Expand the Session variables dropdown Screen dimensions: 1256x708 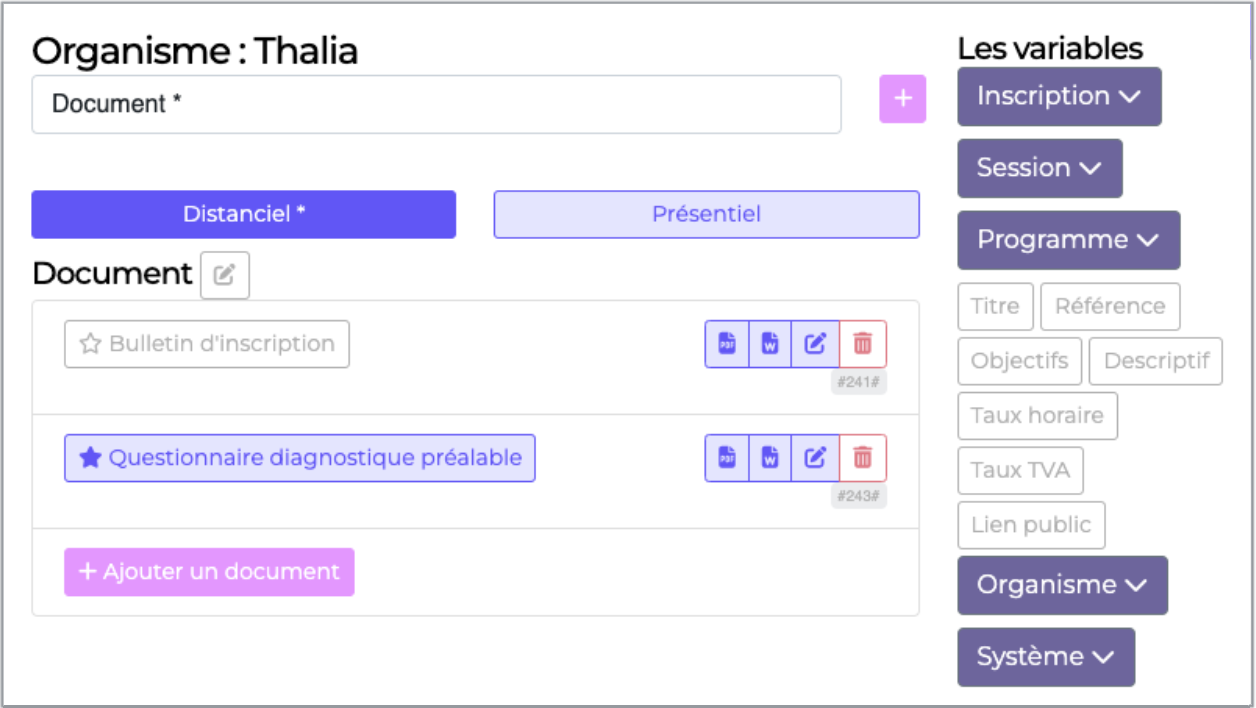tap(1039, 168)
